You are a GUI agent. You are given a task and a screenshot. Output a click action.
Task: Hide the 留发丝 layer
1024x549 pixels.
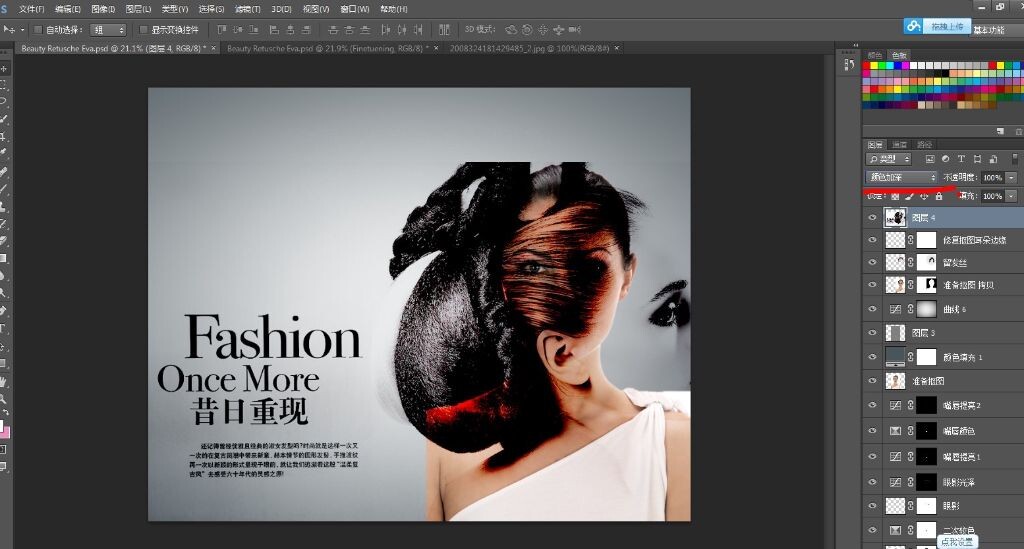coord(872,262)
